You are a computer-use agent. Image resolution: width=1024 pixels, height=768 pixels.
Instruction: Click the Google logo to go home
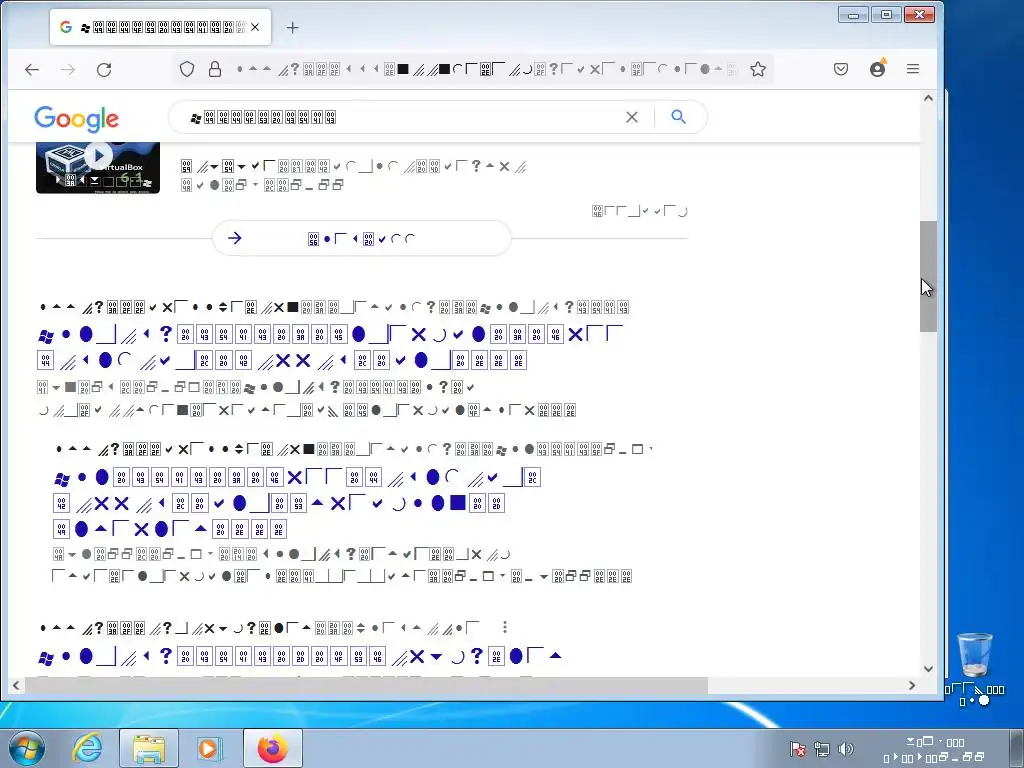(x=76, y=118)
